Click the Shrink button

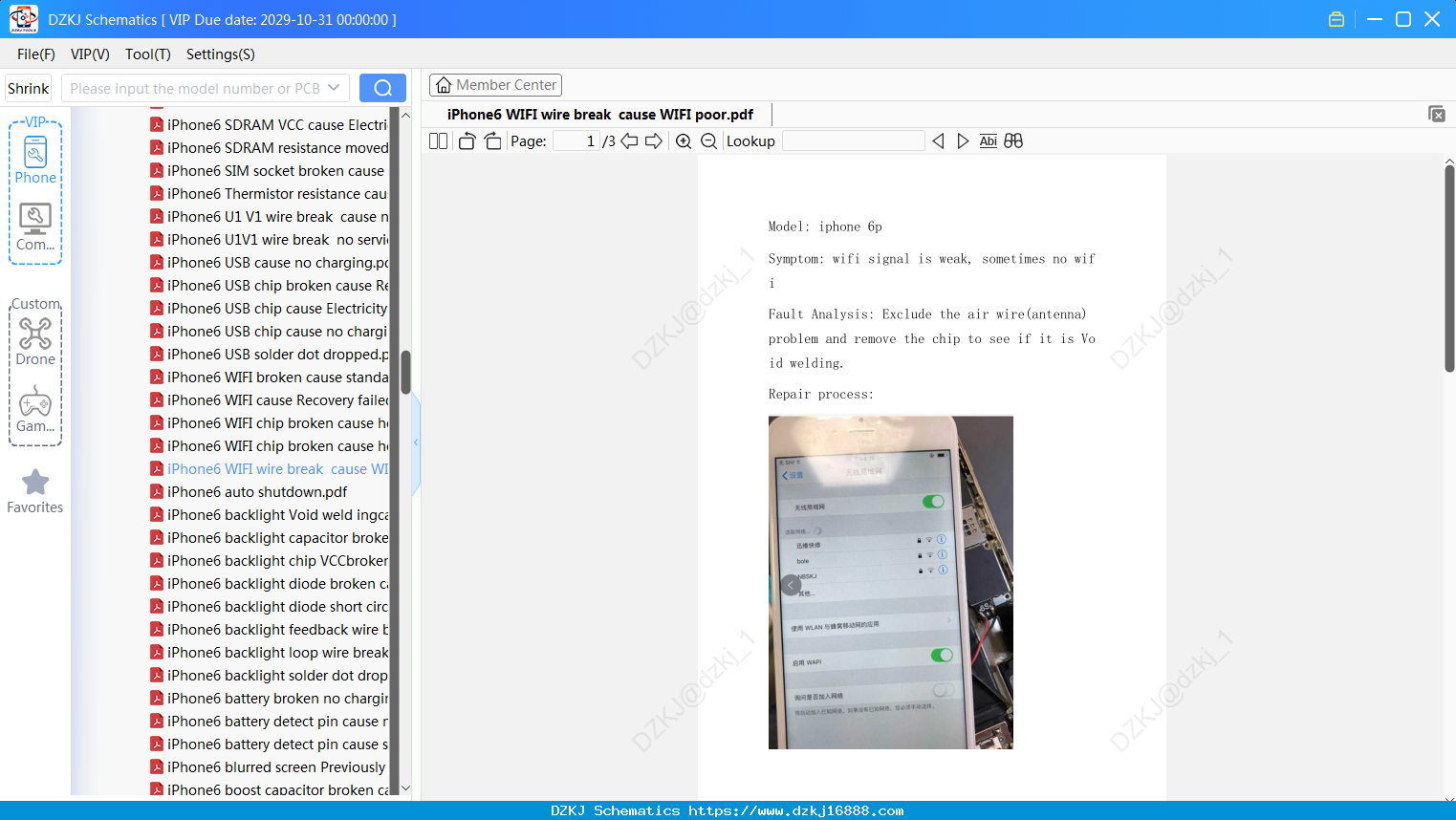pyautogui.click(x=29, y=88)
